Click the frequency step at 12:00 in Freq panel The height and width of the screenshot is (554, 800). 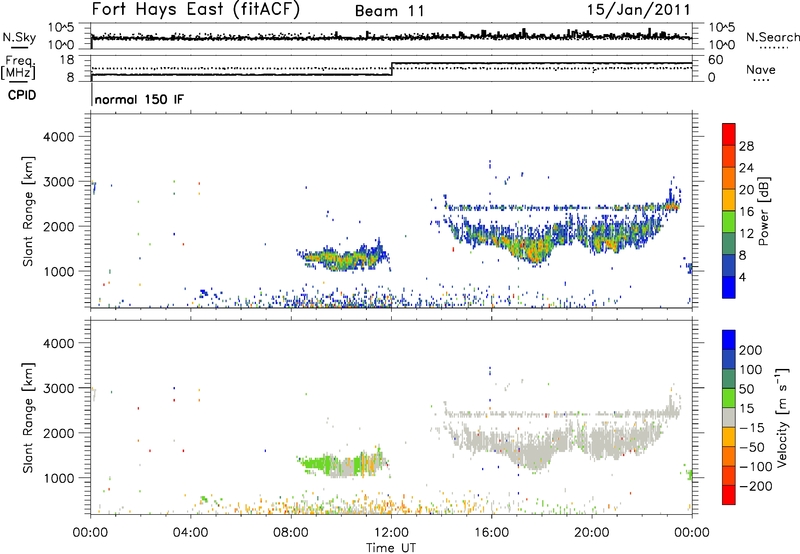click(392, 69)
